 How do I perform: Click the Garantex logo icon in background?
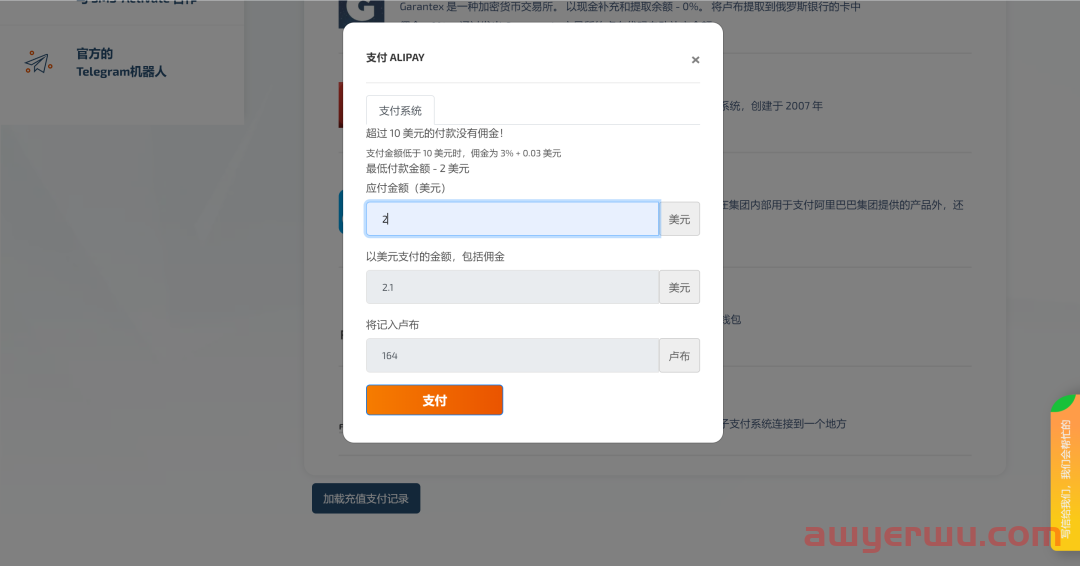pos(362,12)
